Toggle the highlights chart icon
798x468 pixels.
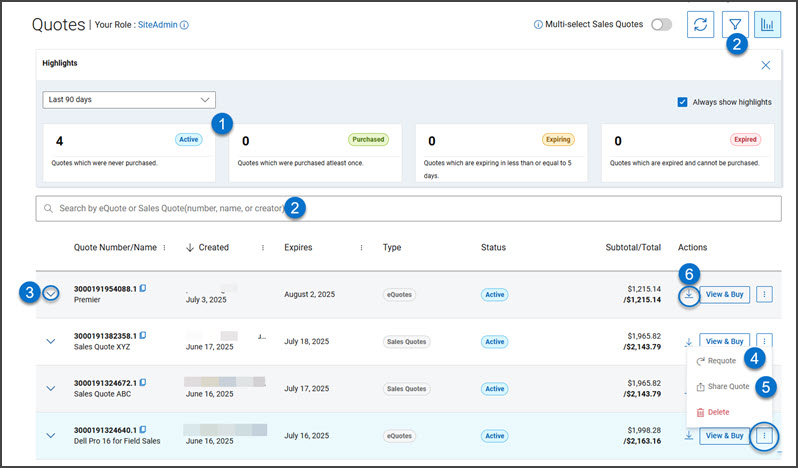coord(768,25)
